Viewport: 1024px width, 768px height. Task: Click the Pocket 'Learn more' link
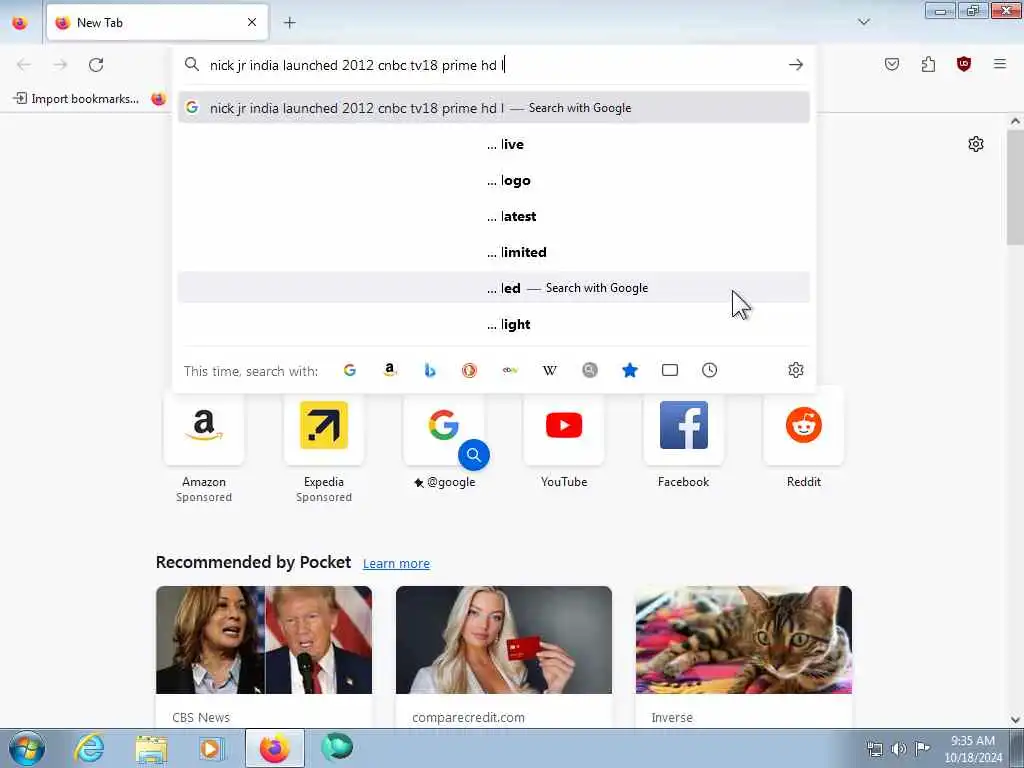[x=396, y=564]
